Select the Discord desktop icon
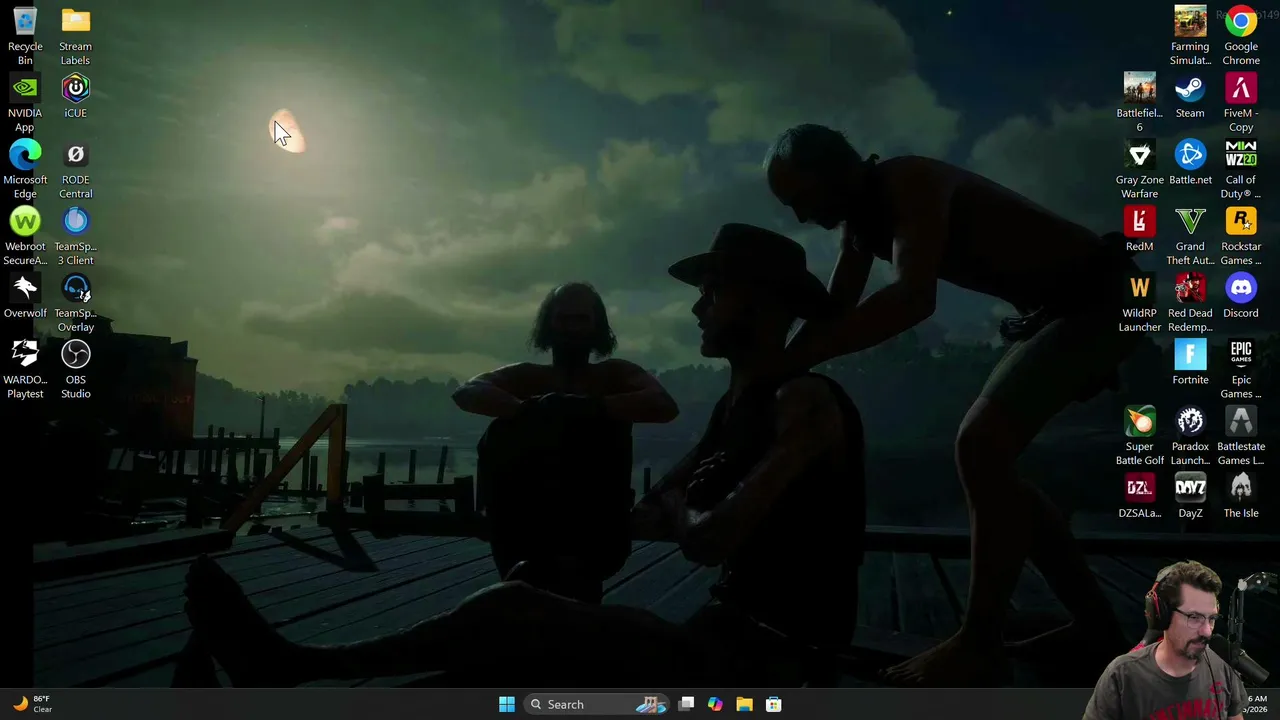The width and height of the screenshot is (1280, 720). tap(1241, 296)
